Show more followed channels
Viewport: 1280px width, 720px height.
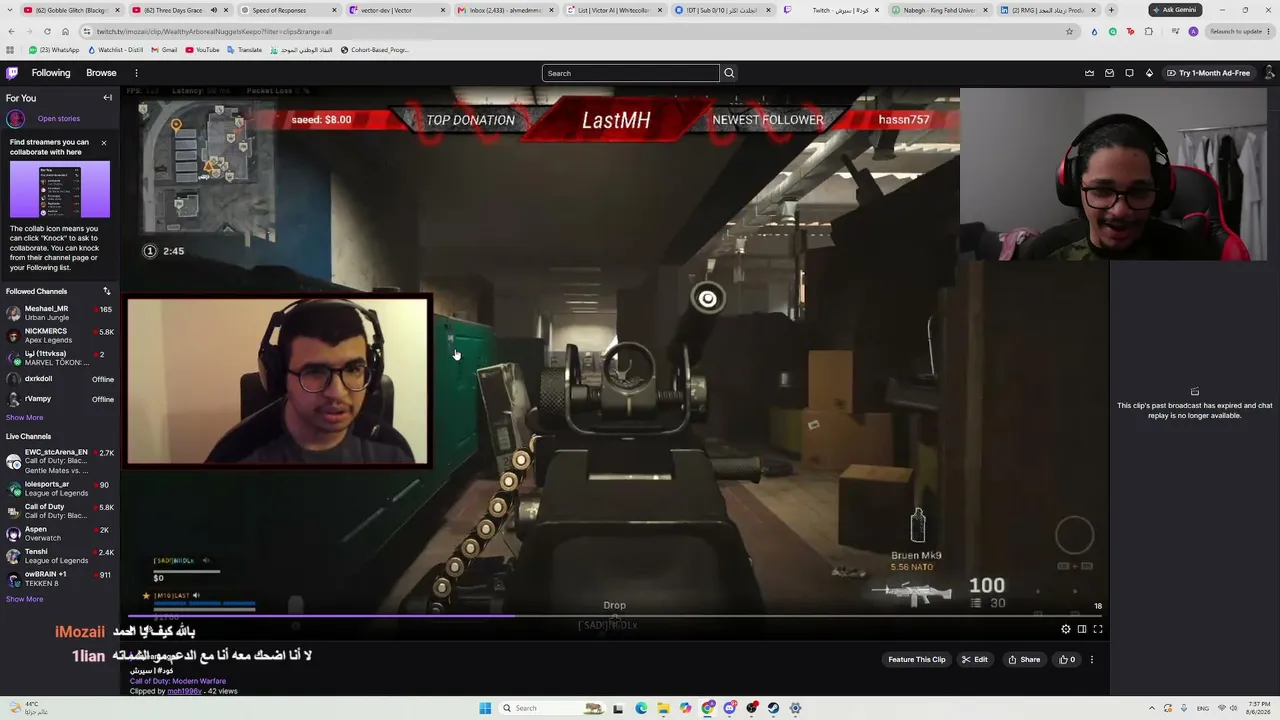(24, 418)
